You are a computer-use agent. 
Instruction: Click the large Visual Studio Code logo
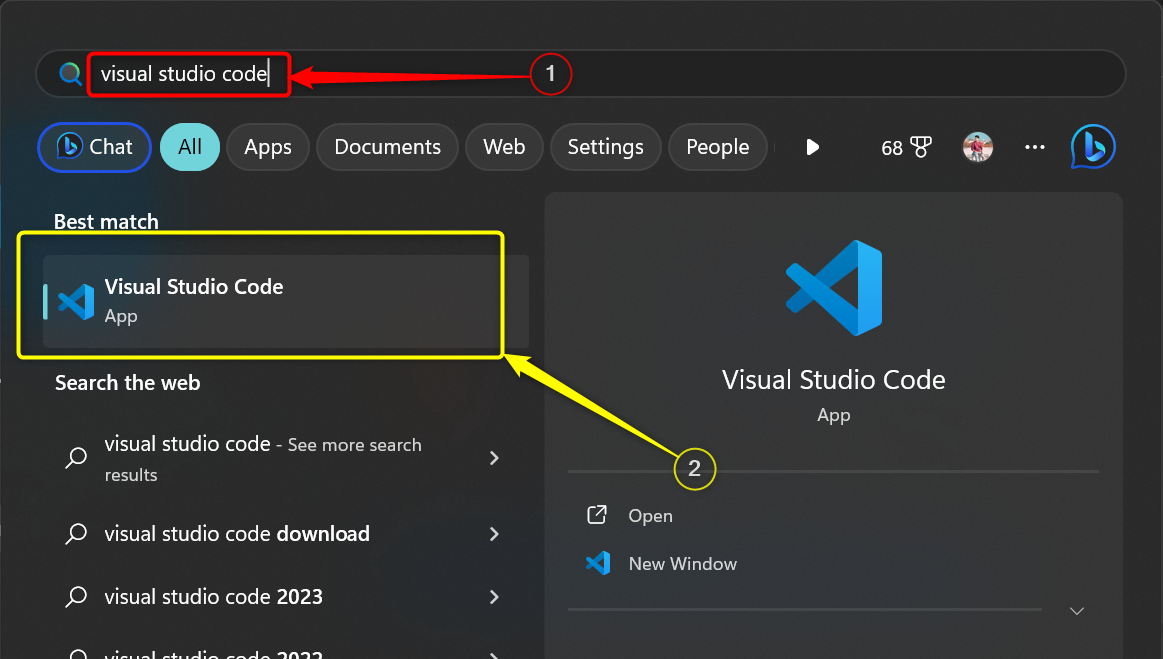[833, 287]
